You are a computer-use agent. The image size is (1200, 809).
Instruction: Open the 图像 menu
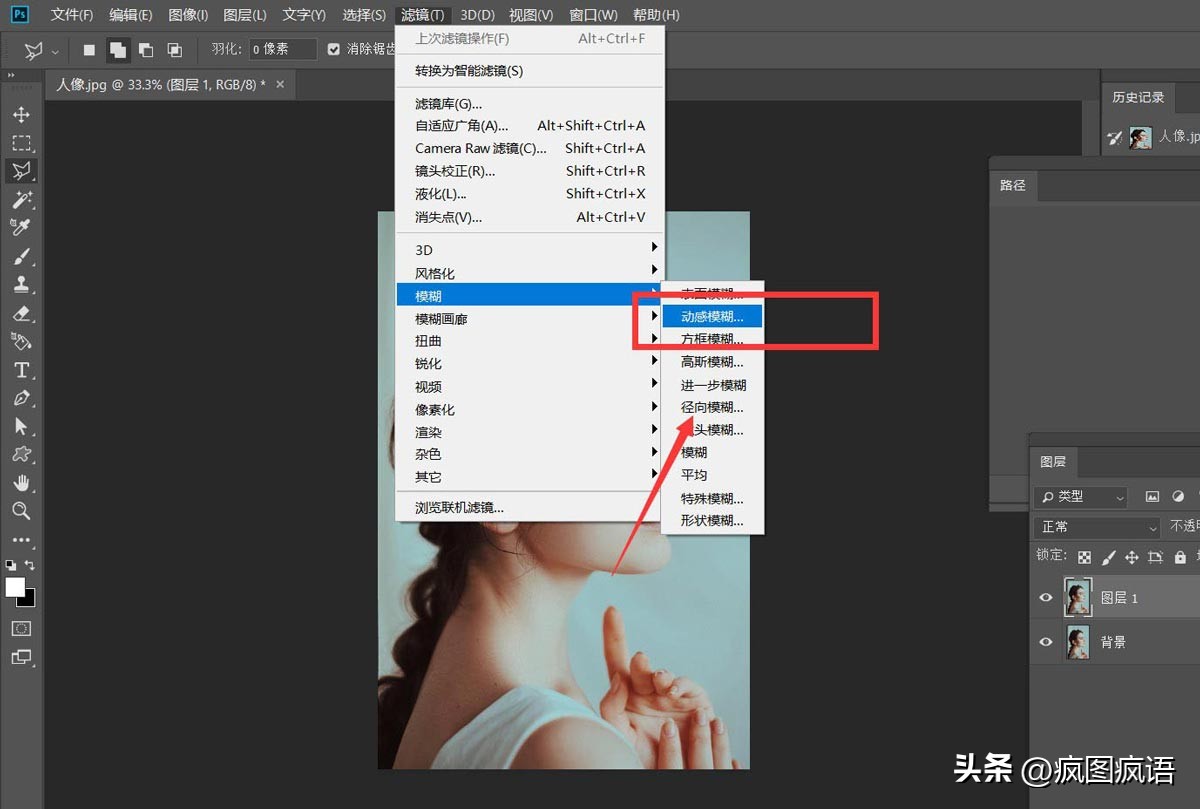coord(186,14)
